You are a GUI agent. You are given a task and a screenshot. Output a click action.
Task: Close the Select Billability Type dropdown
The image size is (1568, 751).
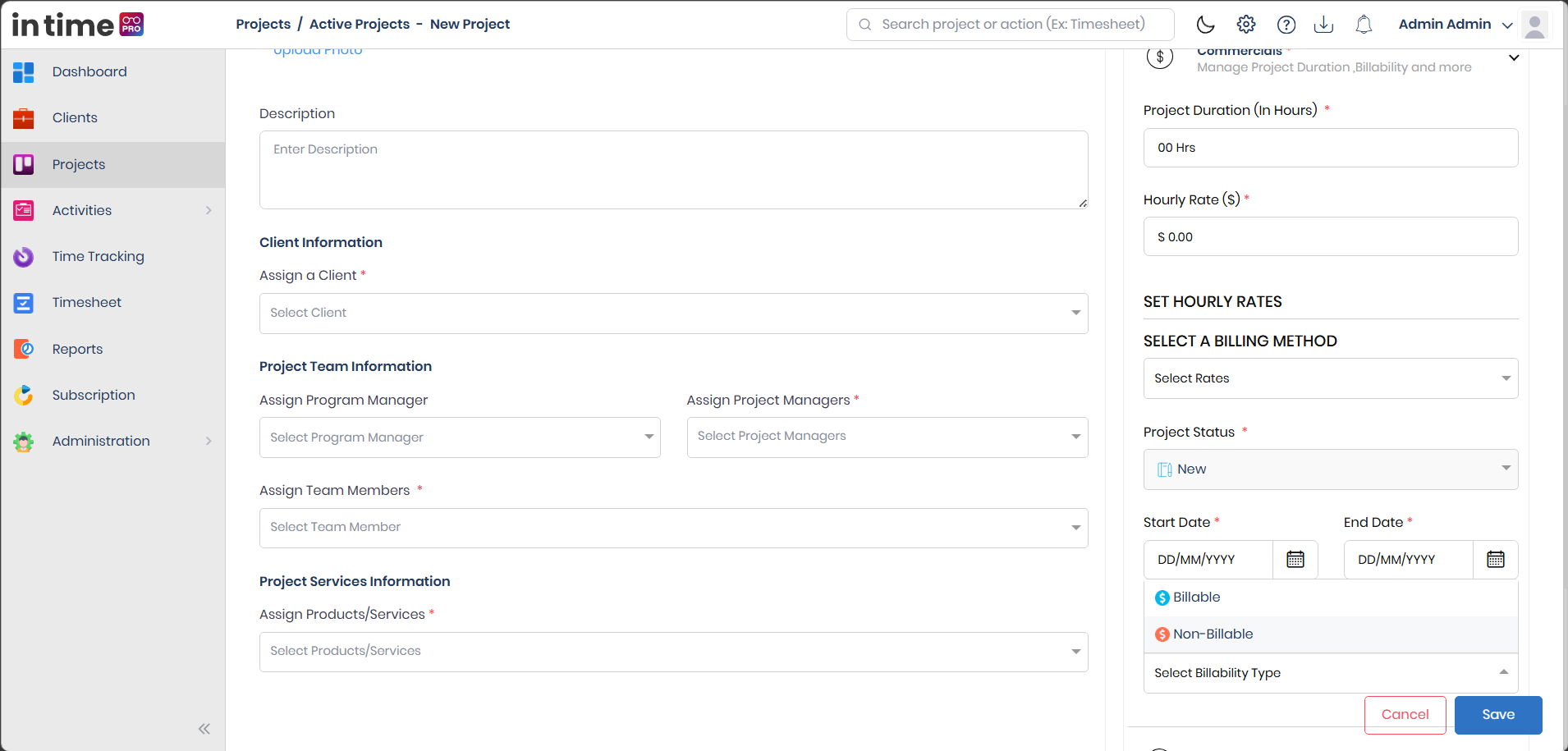[x=1331, y=673]
